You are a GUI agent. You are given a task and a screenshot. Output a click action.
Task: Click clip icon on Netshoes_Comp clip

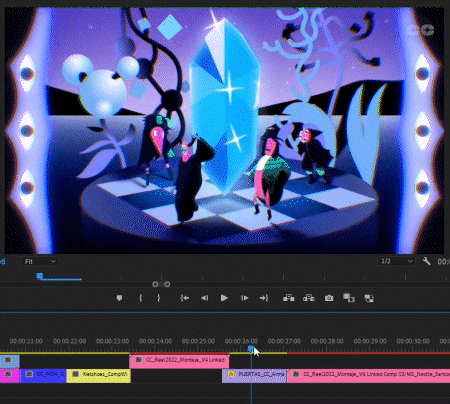tap(76, 374)
